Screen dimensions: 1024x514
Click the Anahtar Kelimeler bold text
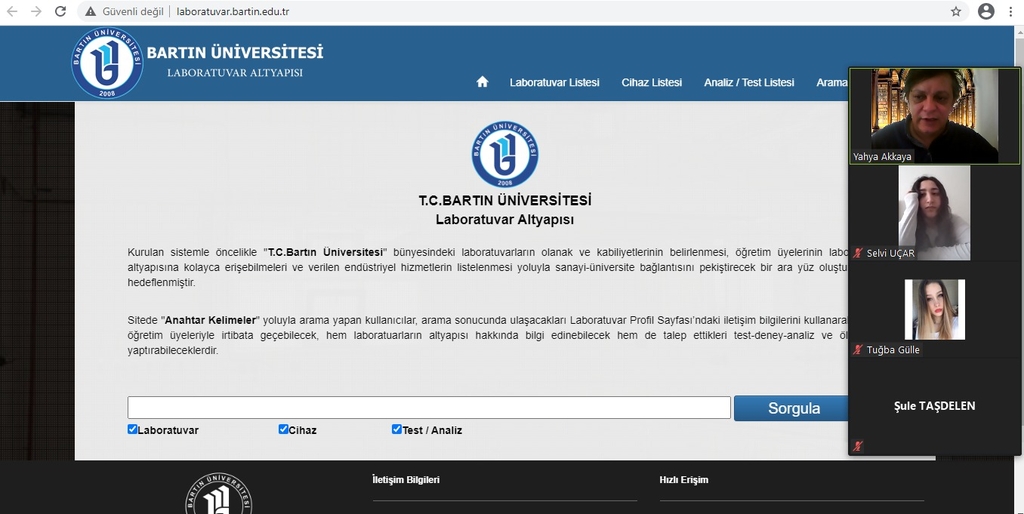click(212, 320)
